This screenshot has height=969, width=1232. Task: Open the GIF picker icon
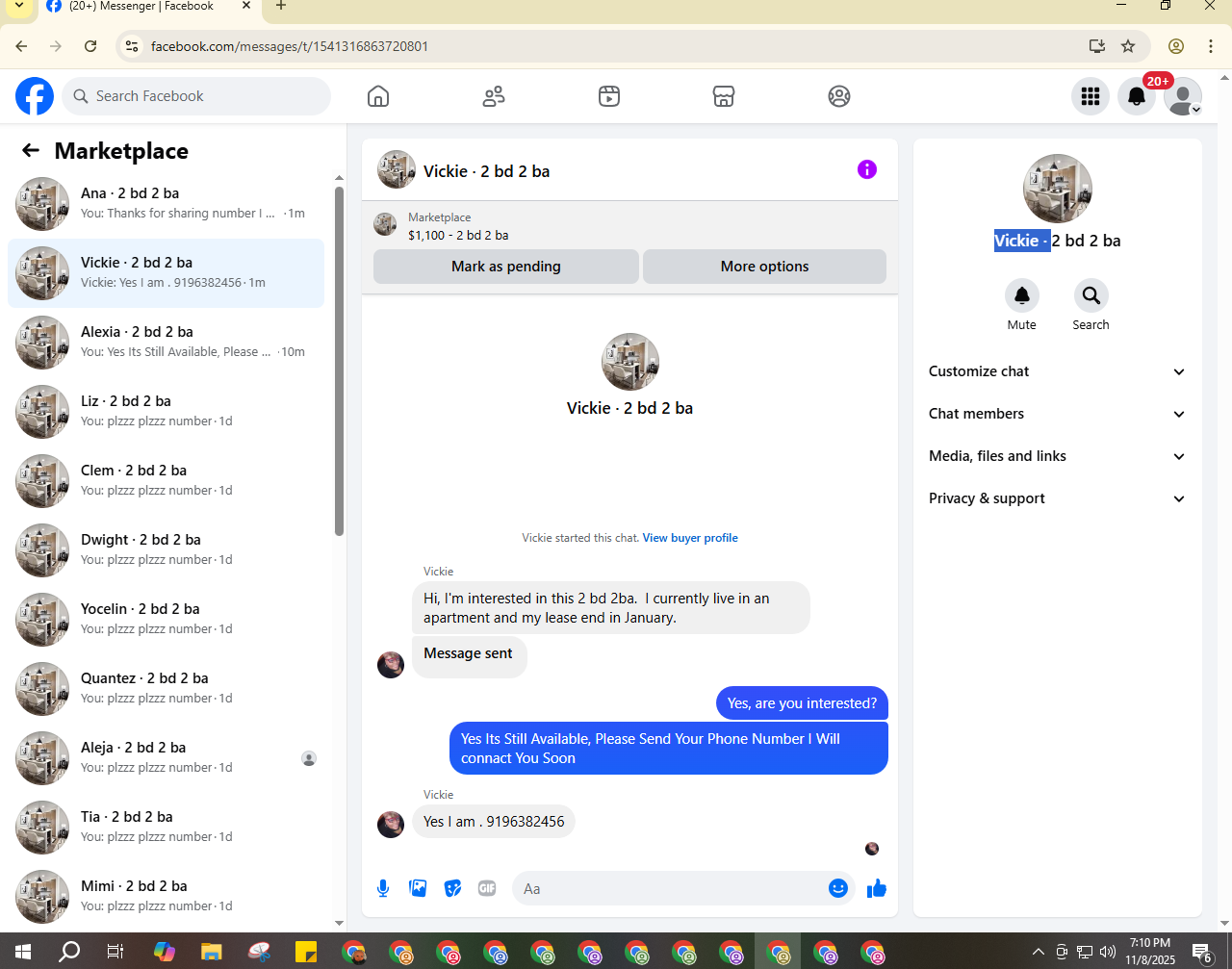(x=487, y=888)
